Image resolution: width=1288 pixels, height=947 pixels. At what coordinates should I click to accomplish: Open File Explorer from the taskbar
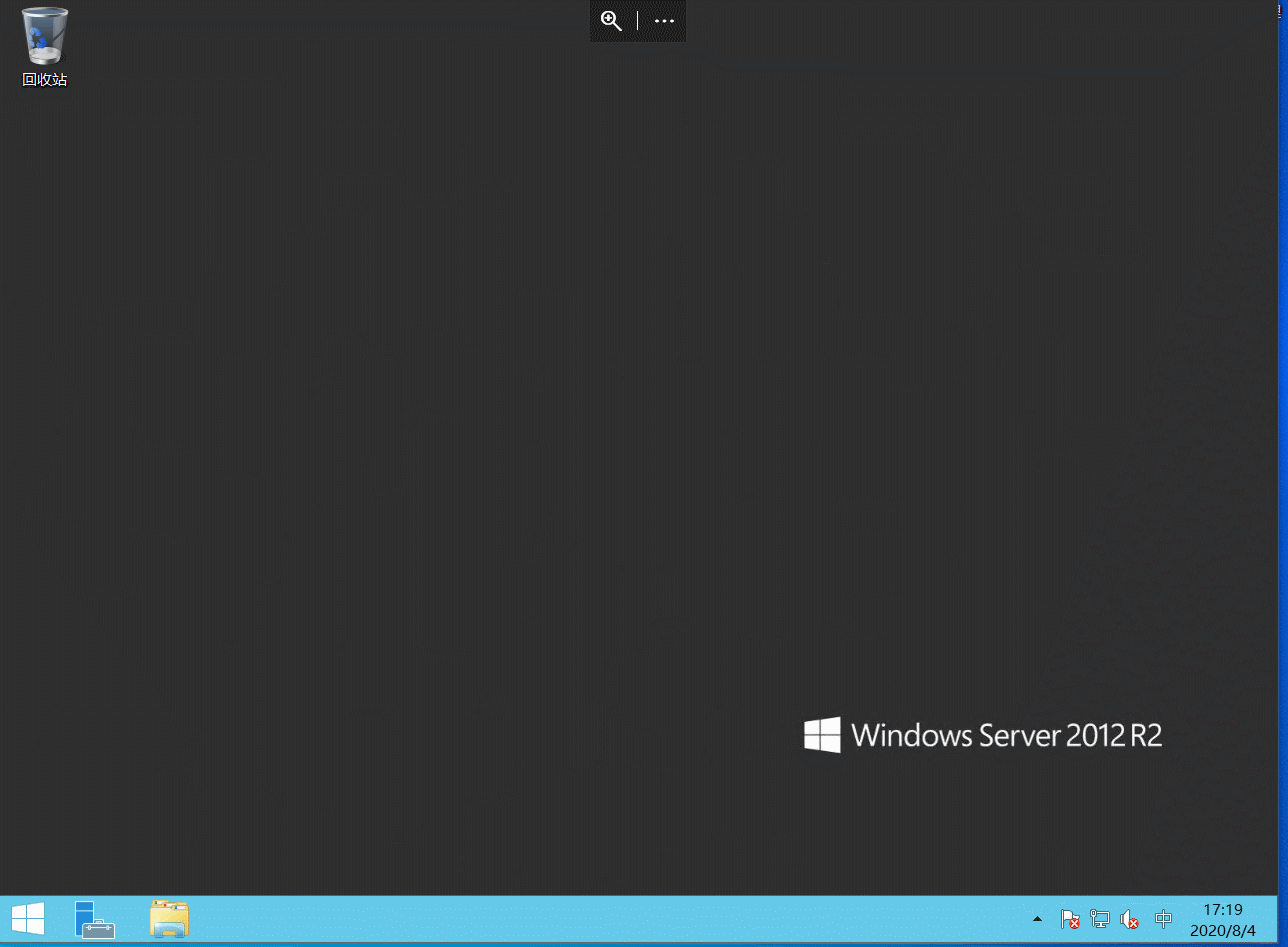pyautogui.click(x=169, y=918)
